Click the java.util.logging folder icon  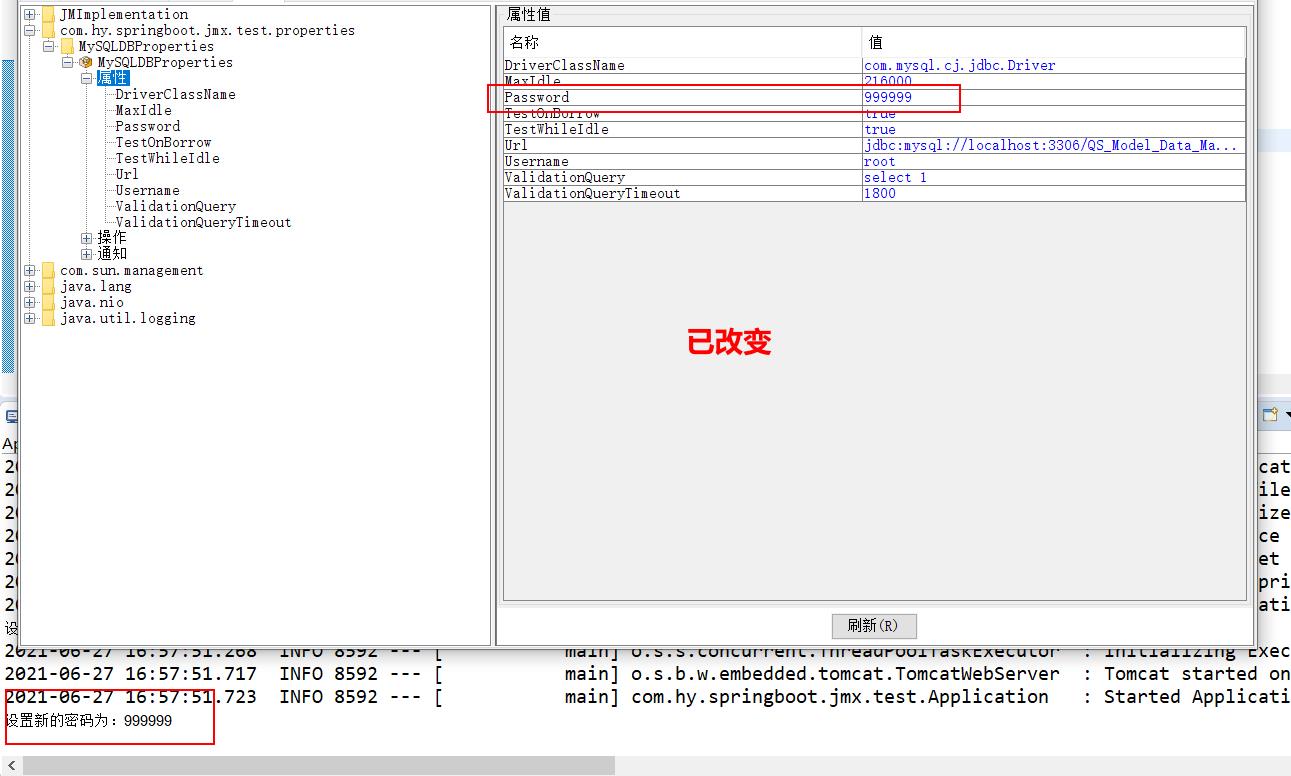(48, 319)
